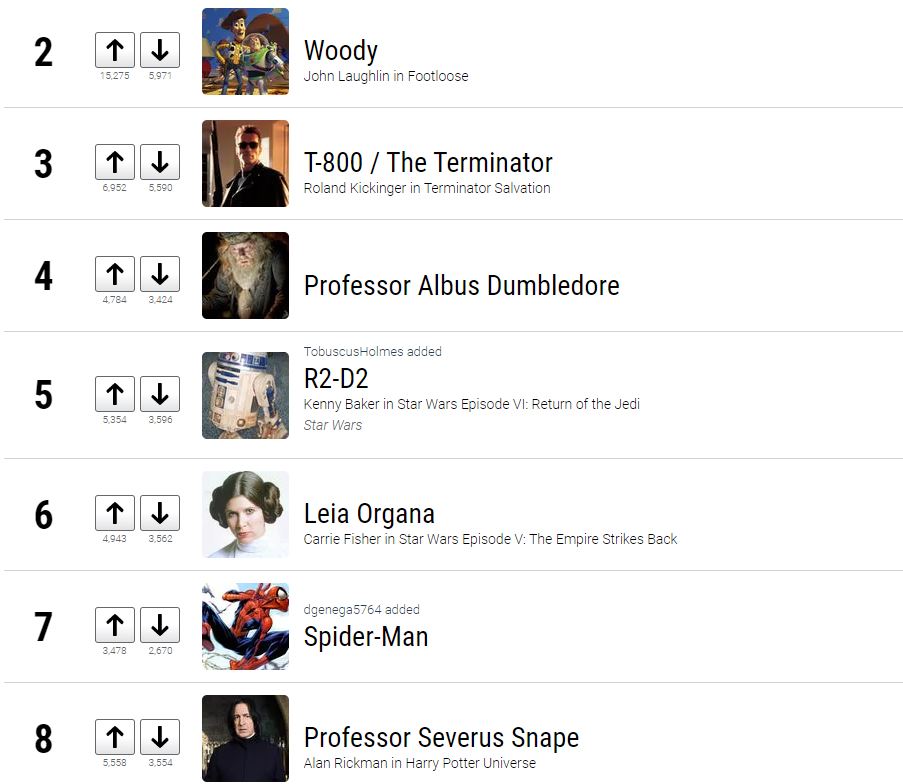Downvote T-800 / The Terminator

pyautogui.click(x=160, y=162)
